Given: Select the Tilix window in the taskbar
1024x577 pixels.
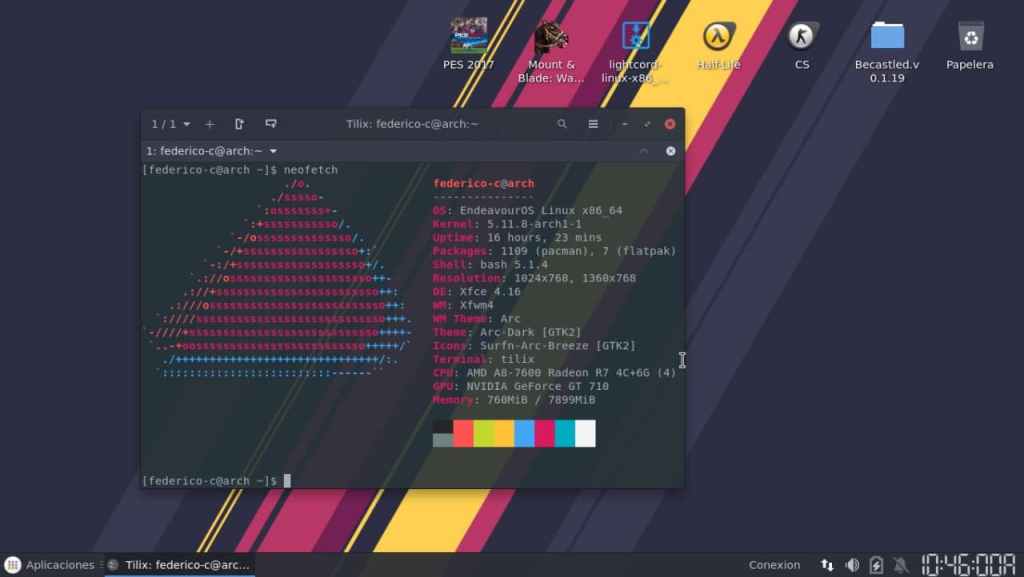Looking at the screenshot, I should pyautogui.click(x=180, y=565).
